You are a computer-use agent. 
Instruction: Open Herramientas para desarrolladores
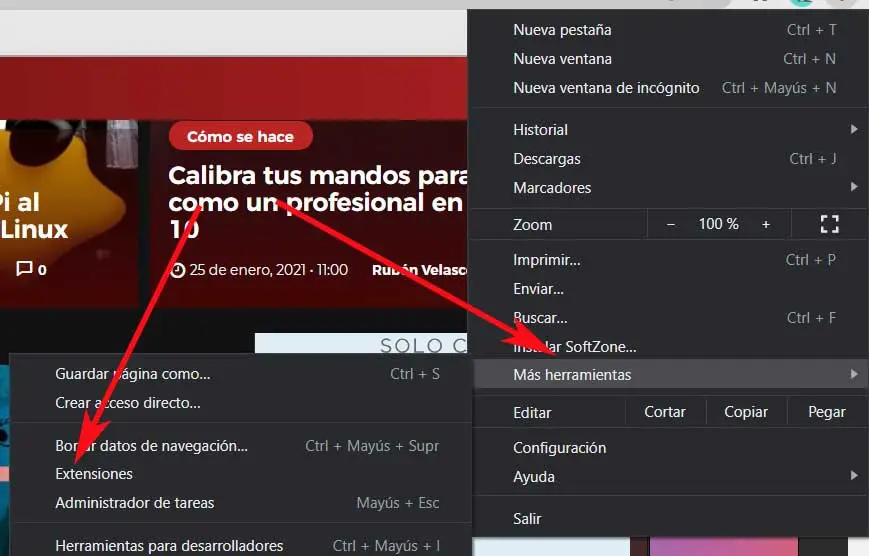click(241, 545)
